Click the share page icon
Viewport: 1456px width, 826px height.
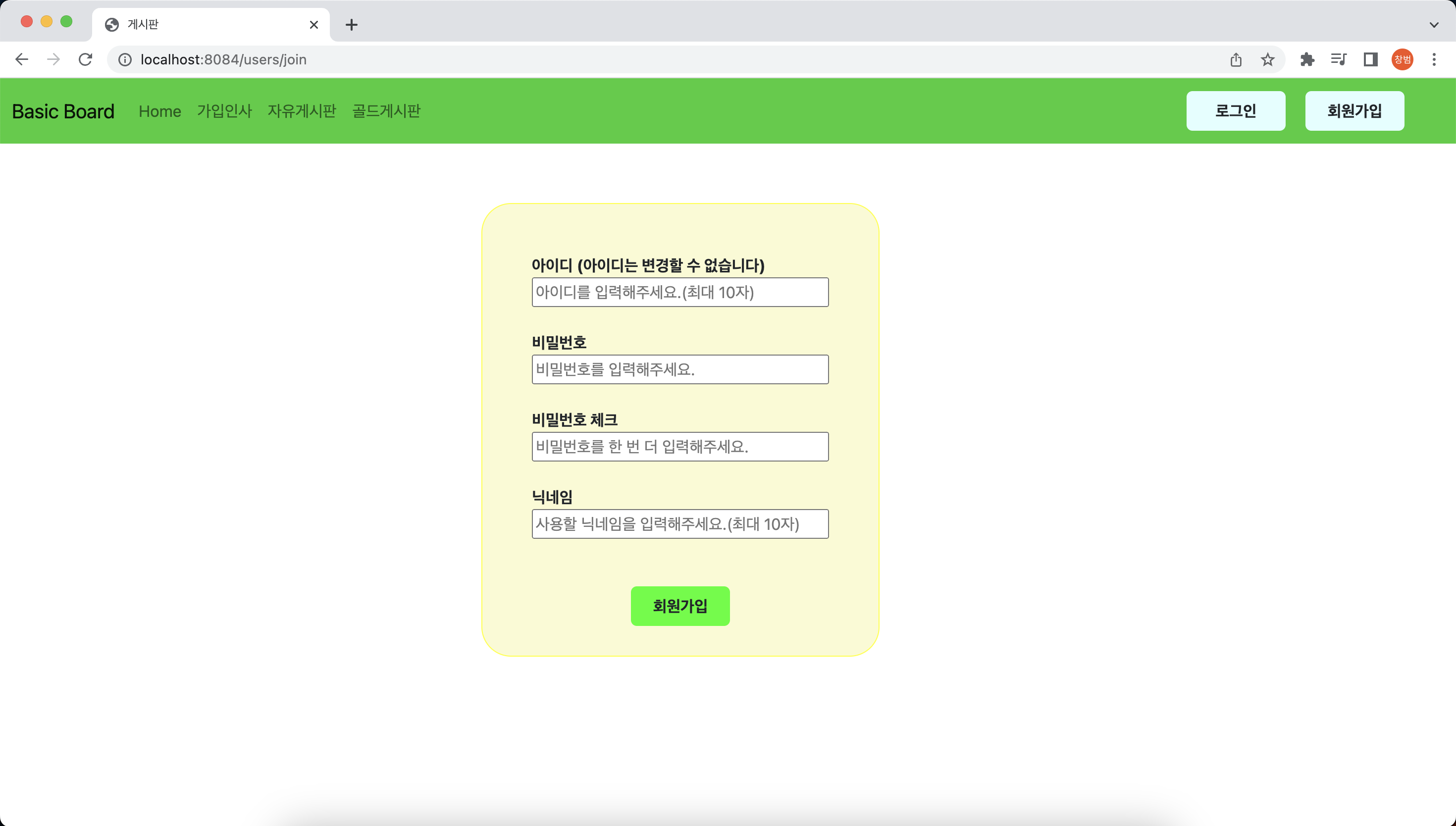point(1236,59)
